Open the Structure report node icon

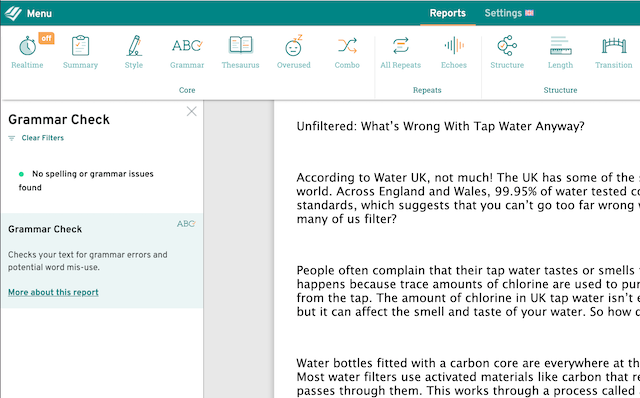point(507,45)
